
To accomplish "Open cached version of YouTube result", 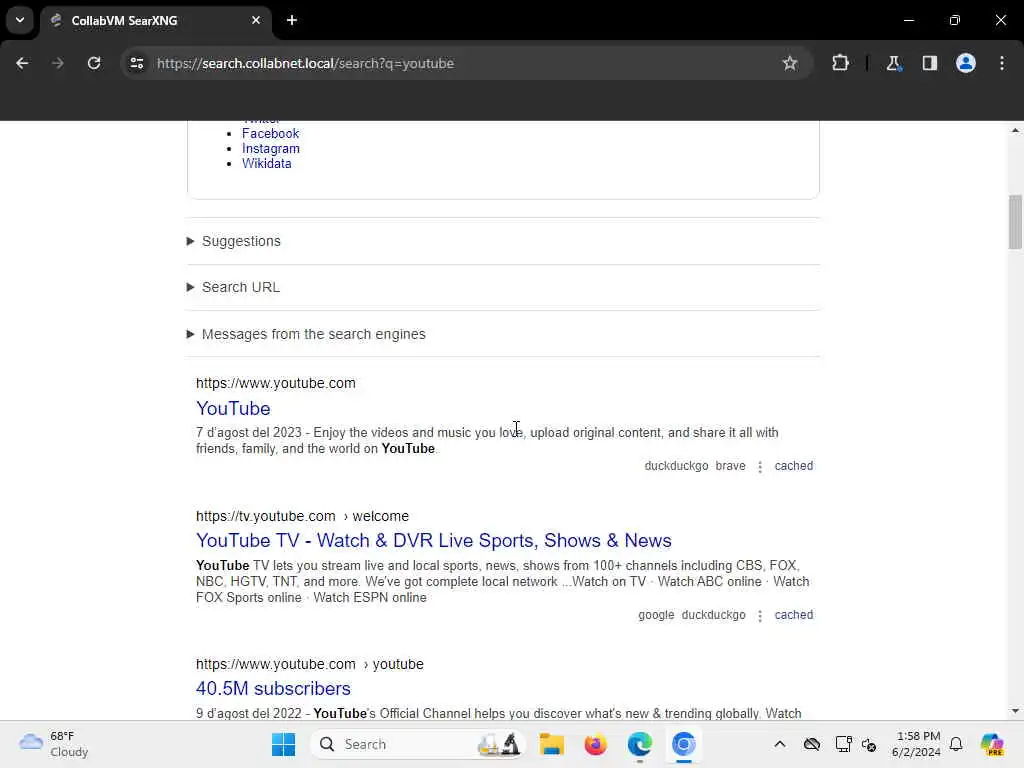I will point(793,466).
